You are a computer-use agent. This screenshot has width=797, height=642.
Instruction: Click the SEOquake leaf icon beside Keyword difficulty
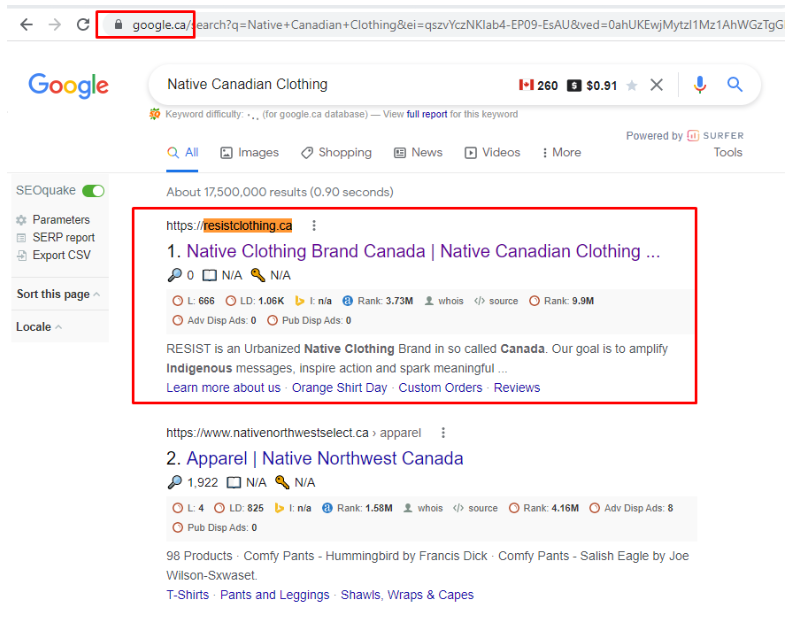[155, 114]
